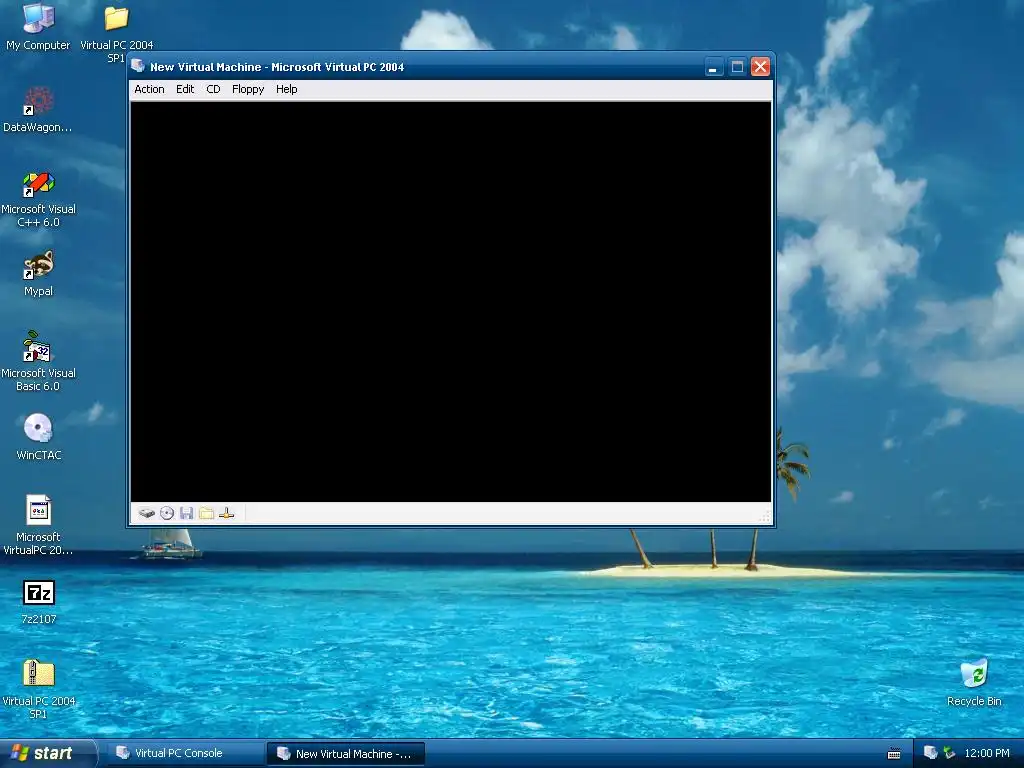Image resolution: width=1024 pixels, height=768 pixels.
Task: Click the 12:00 PM system clock
Action: click(987, 753)
